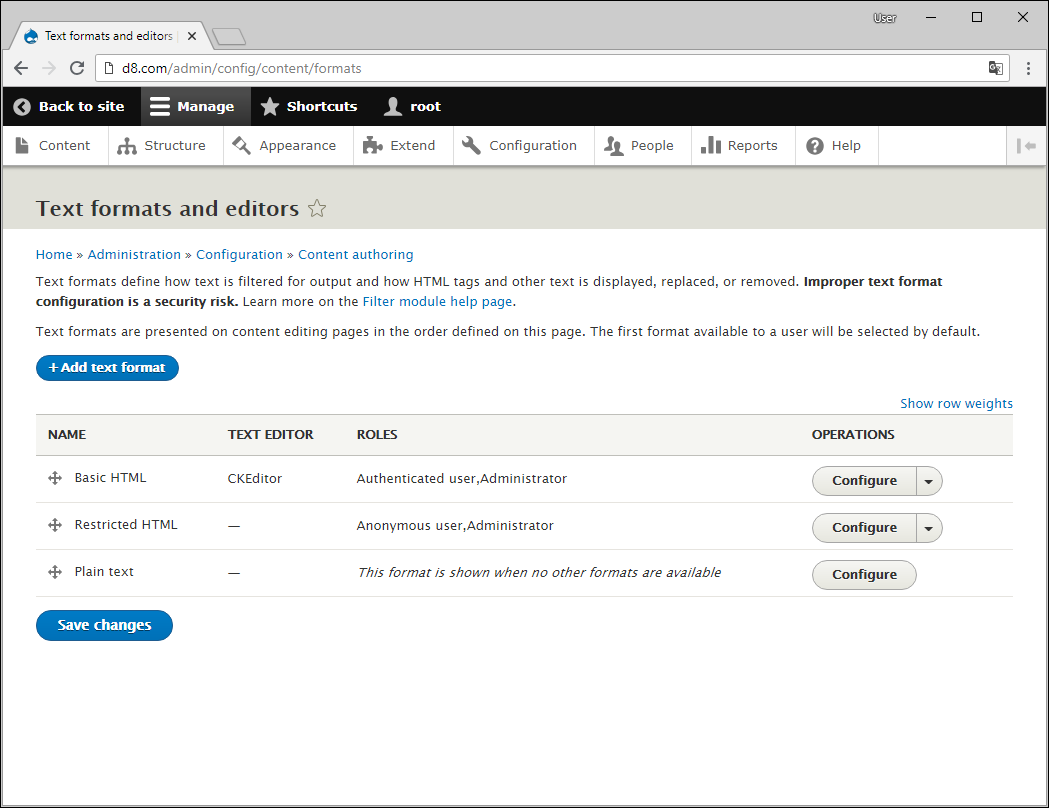Screen dimensions: 1049x808
Task: Click the drag handle for Restricted HTML
Action: [x=55, y=525]
